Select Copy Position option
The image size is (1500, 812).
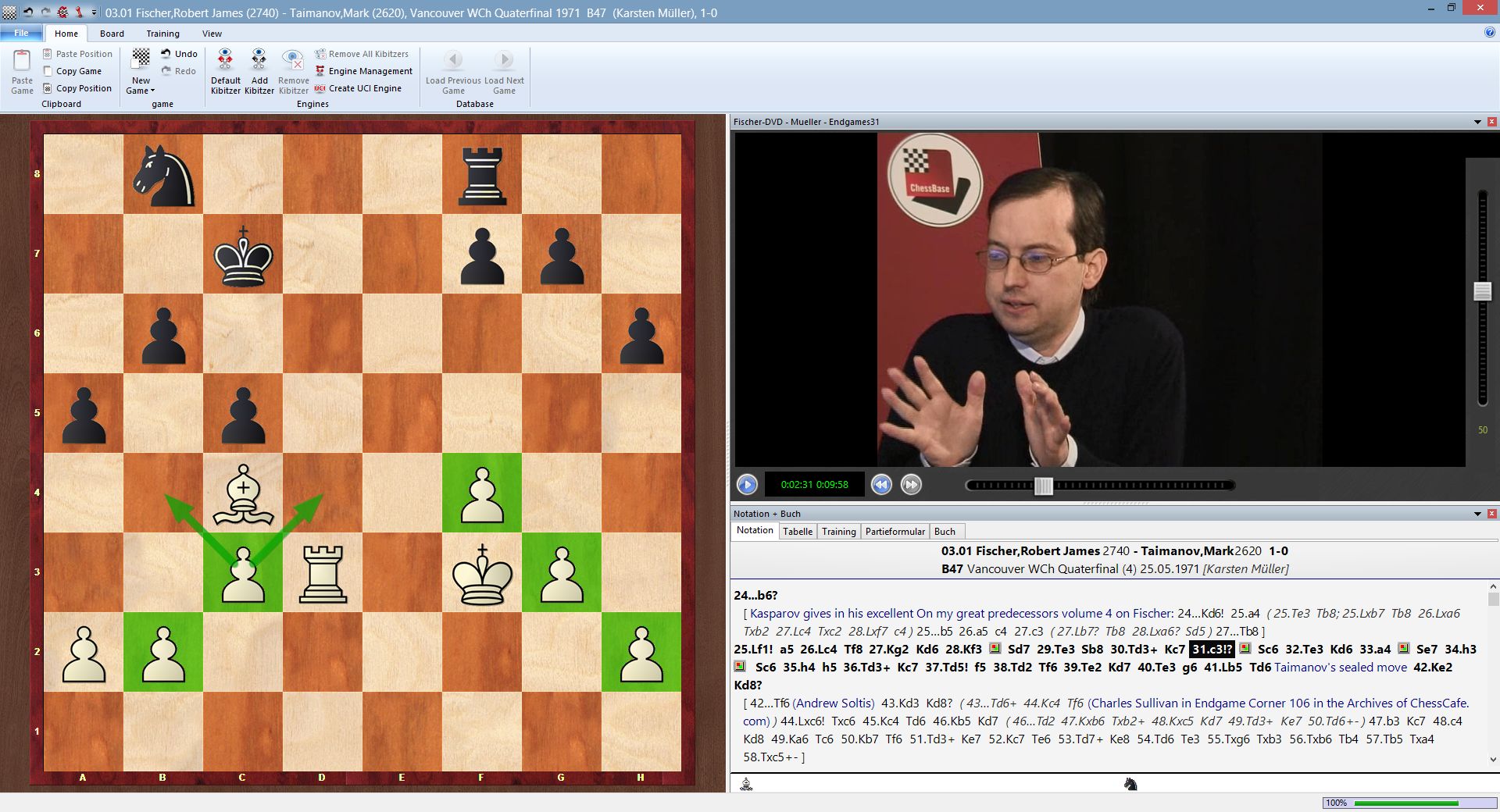click(77, 87)
